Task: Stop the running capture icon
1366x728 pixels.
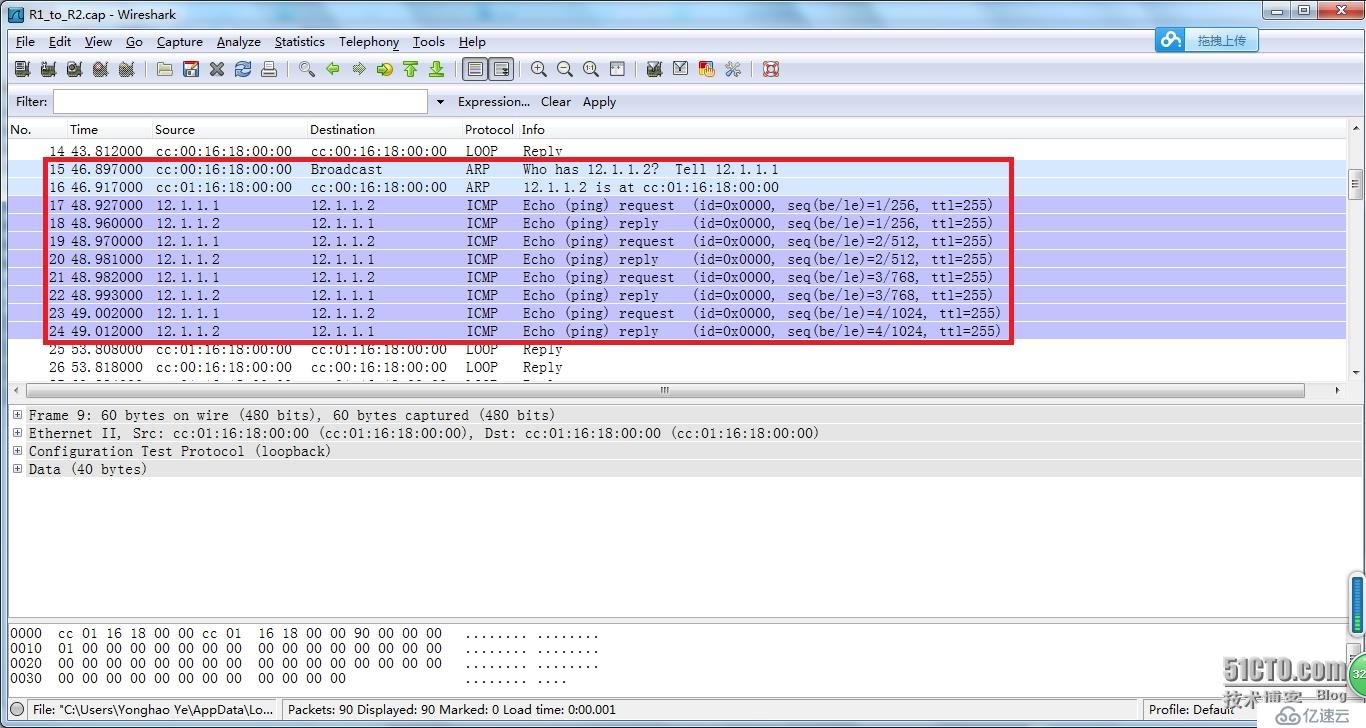Action: pyautogui.click(x=100, y=69)
